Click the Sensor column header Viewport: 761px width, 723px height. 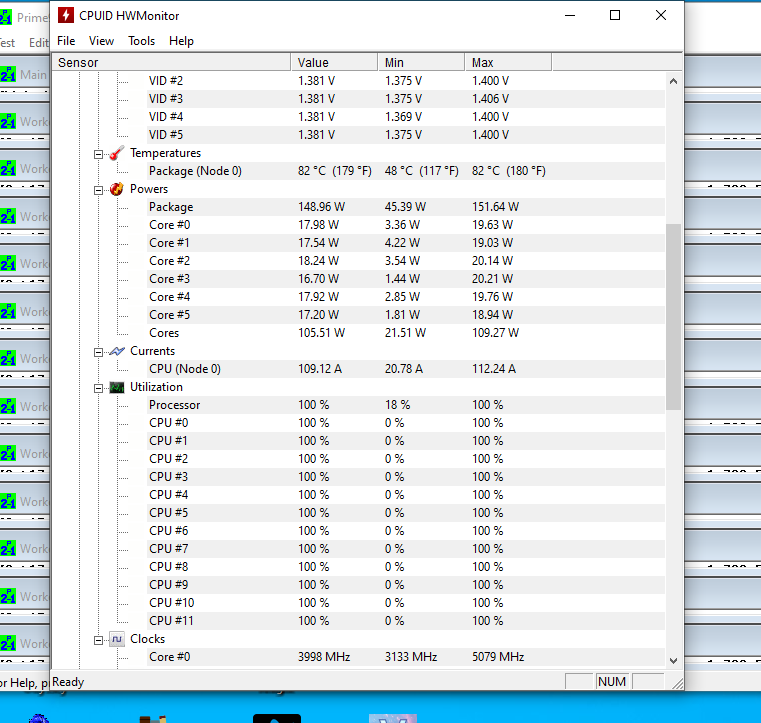point(171,63)
